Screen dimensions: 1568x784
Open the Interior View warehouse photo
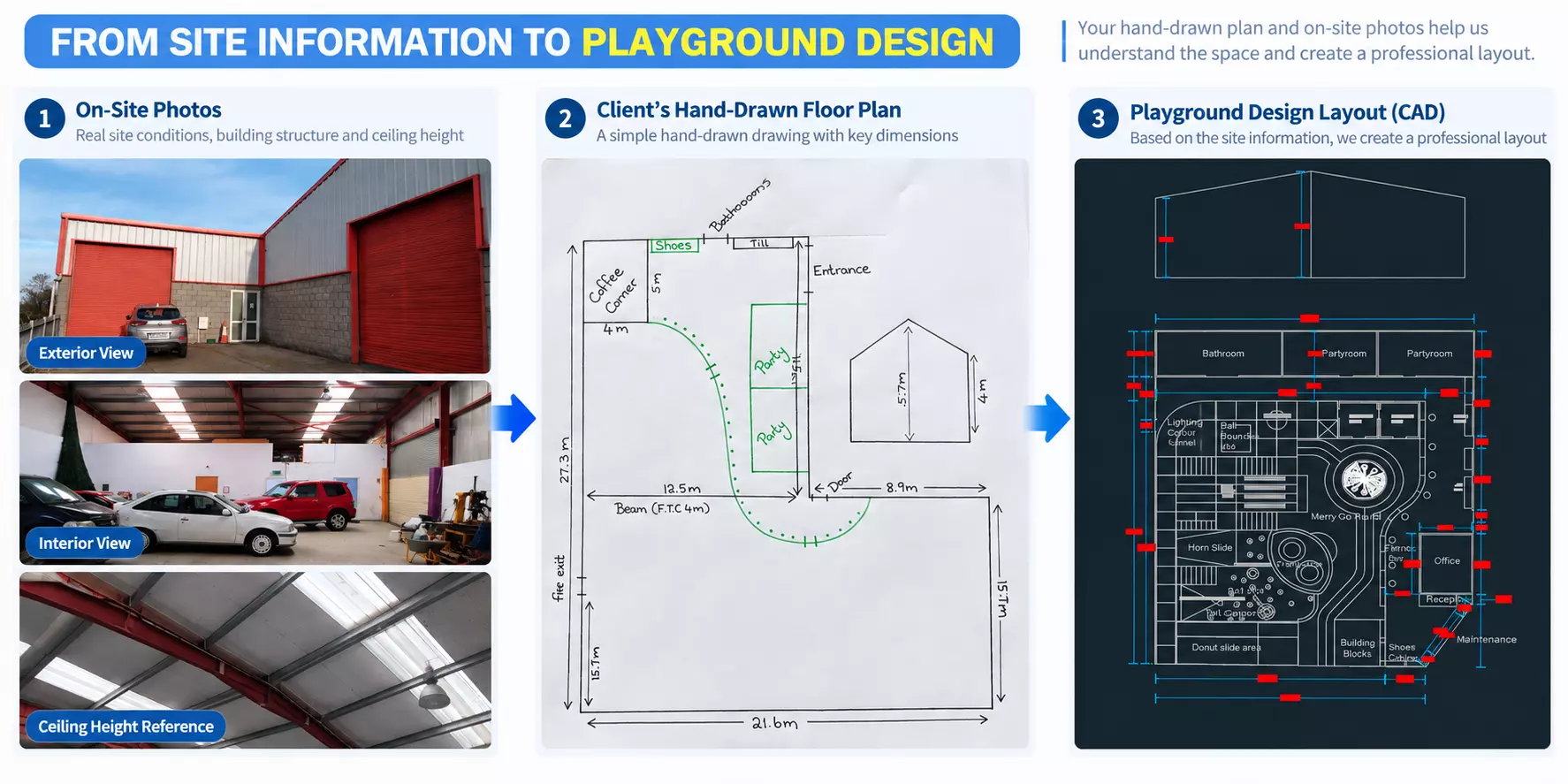[x=255, y=473]
